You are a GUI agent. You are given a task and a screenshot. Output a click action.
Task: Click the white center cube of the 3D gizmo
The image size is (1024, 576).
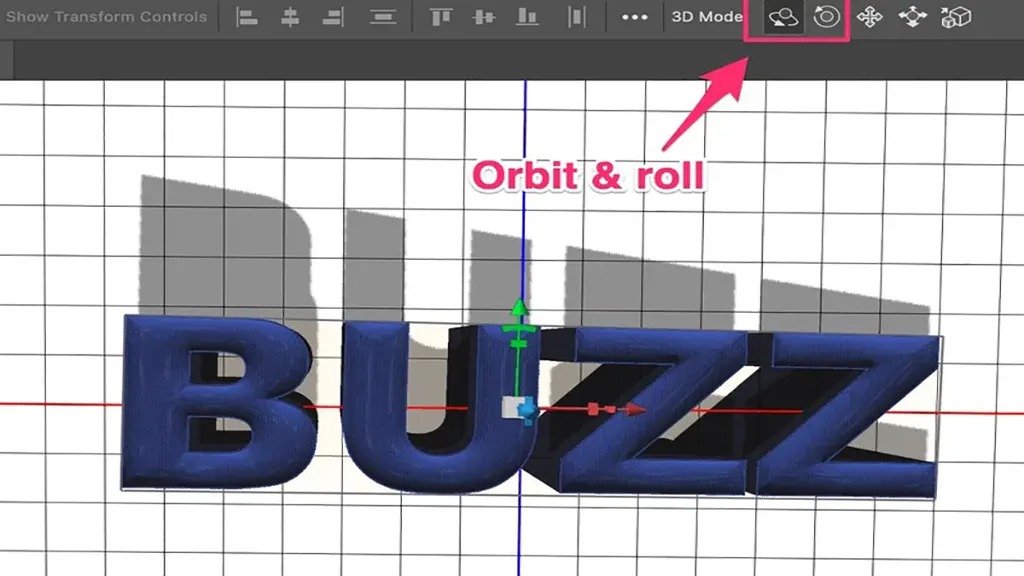click(x=512, y=405)
